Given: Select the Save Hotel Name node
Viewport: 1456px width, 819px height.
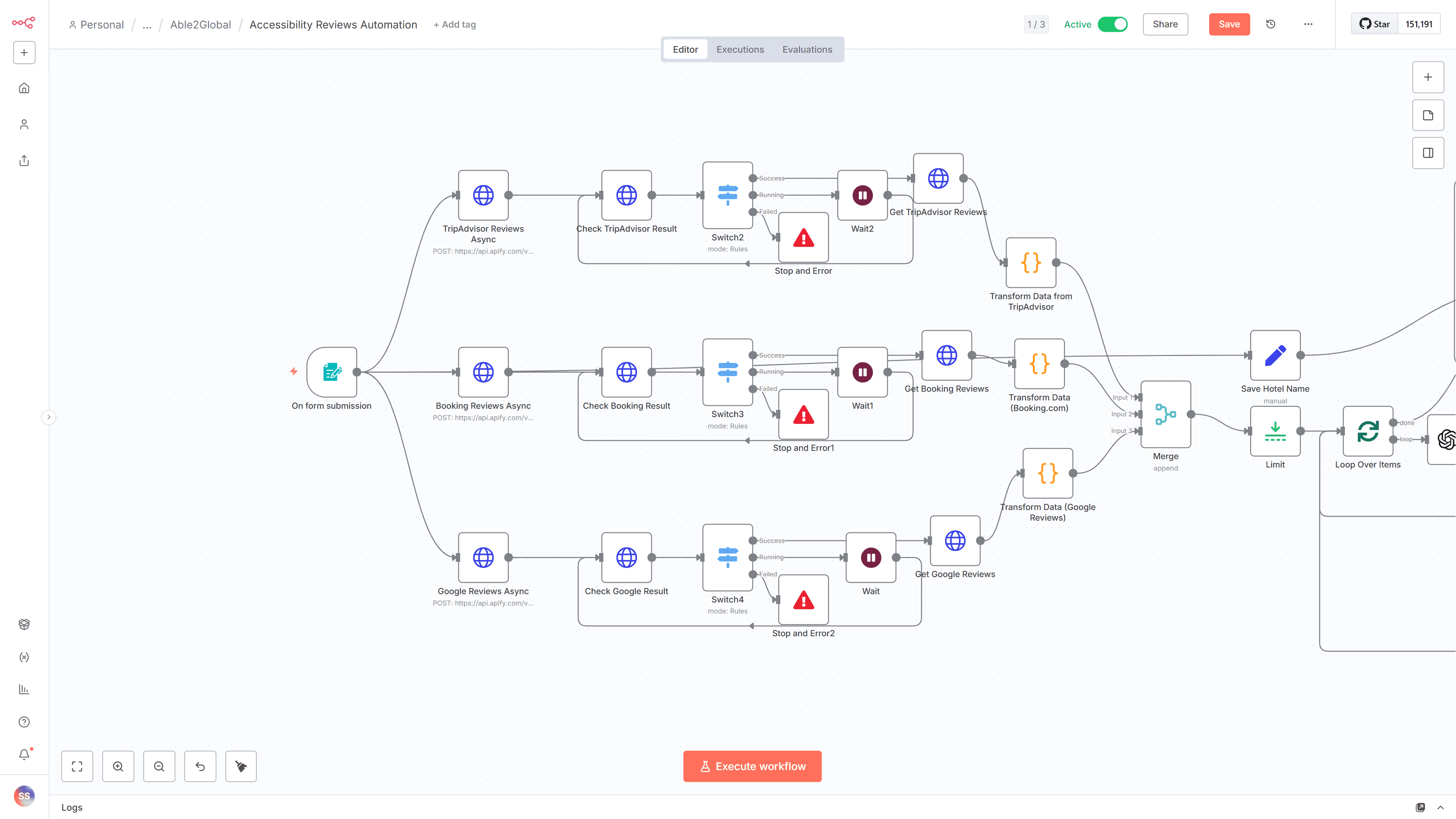Looking at the screenshot, I should tap(1275, 356).
